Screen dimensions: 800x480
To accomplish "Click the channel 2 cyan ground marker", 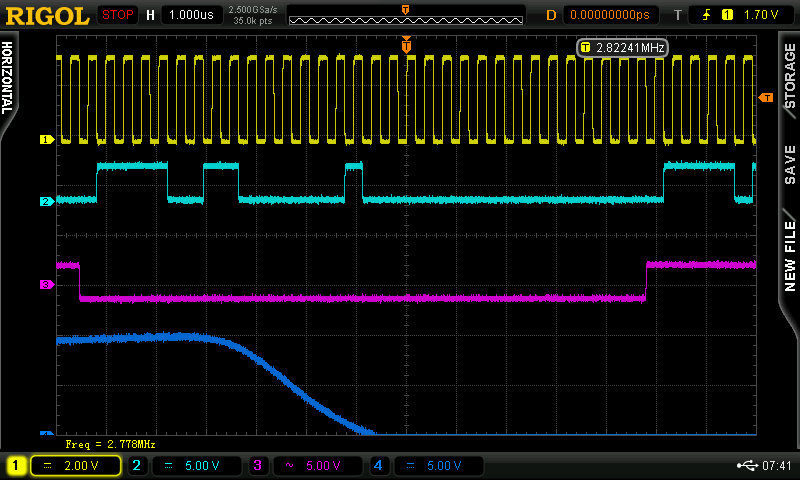I will (47, 201).
